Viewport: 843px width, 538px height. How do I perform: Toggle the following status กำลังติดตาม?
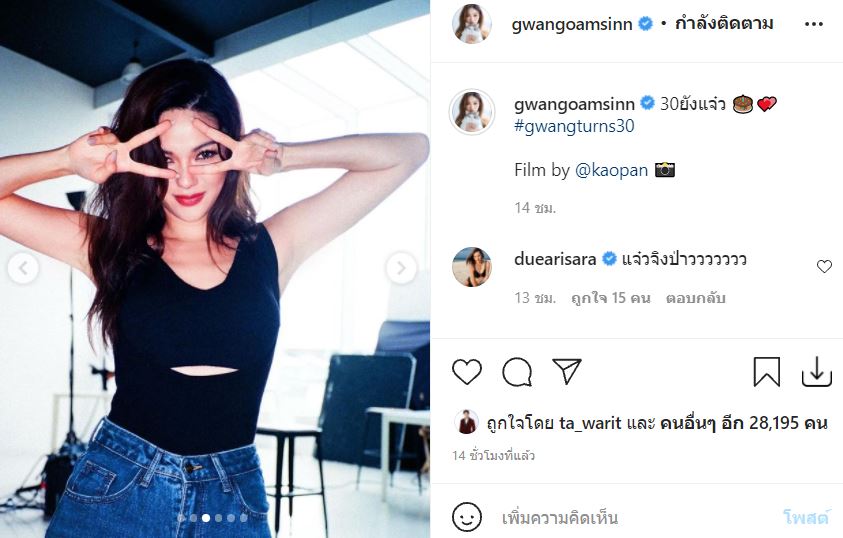pyautogui.click(x=727, y=25)
